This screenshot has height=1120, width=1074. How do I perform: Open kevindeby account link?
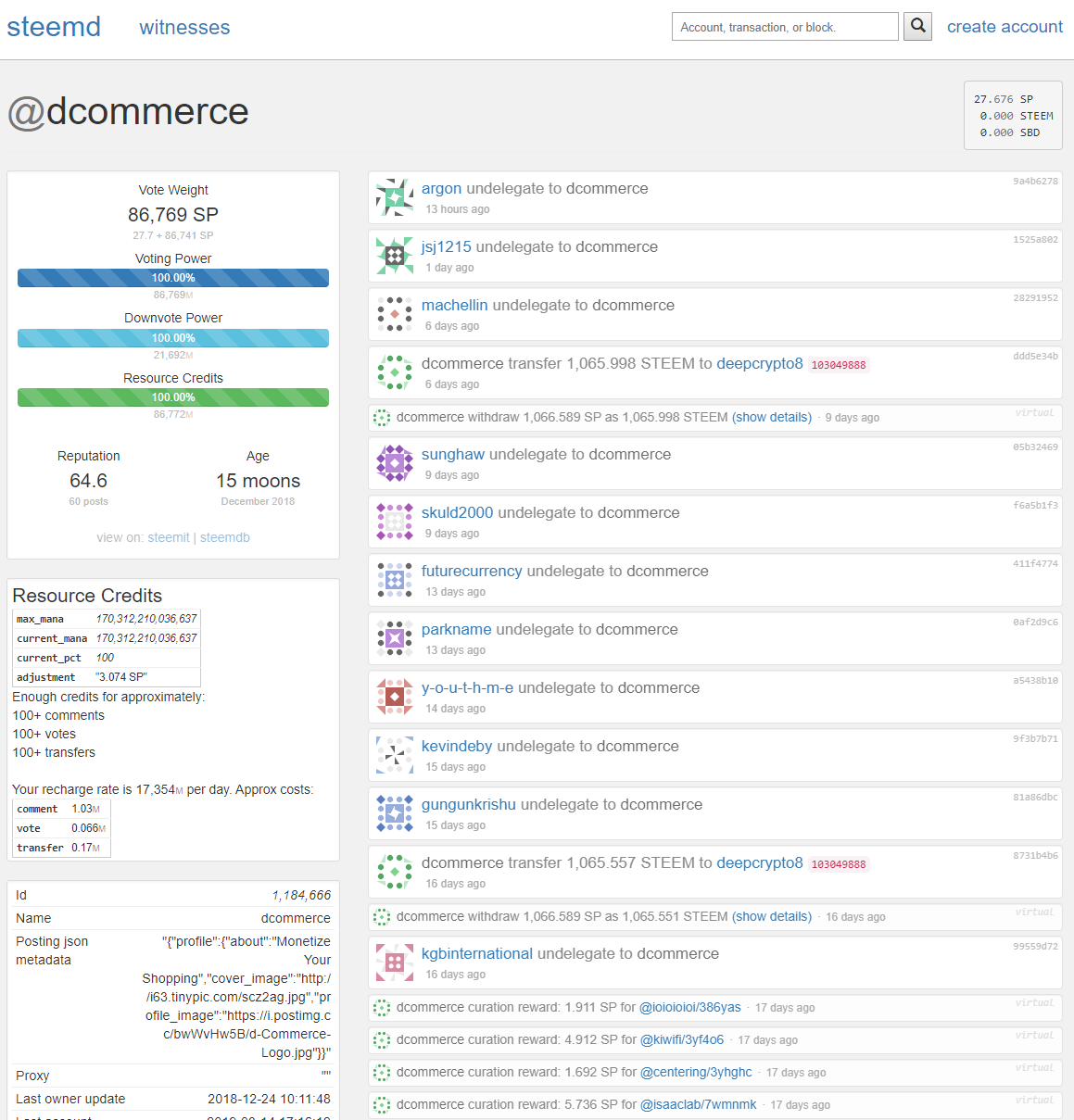pyautogui.click(x=457, y=747)
